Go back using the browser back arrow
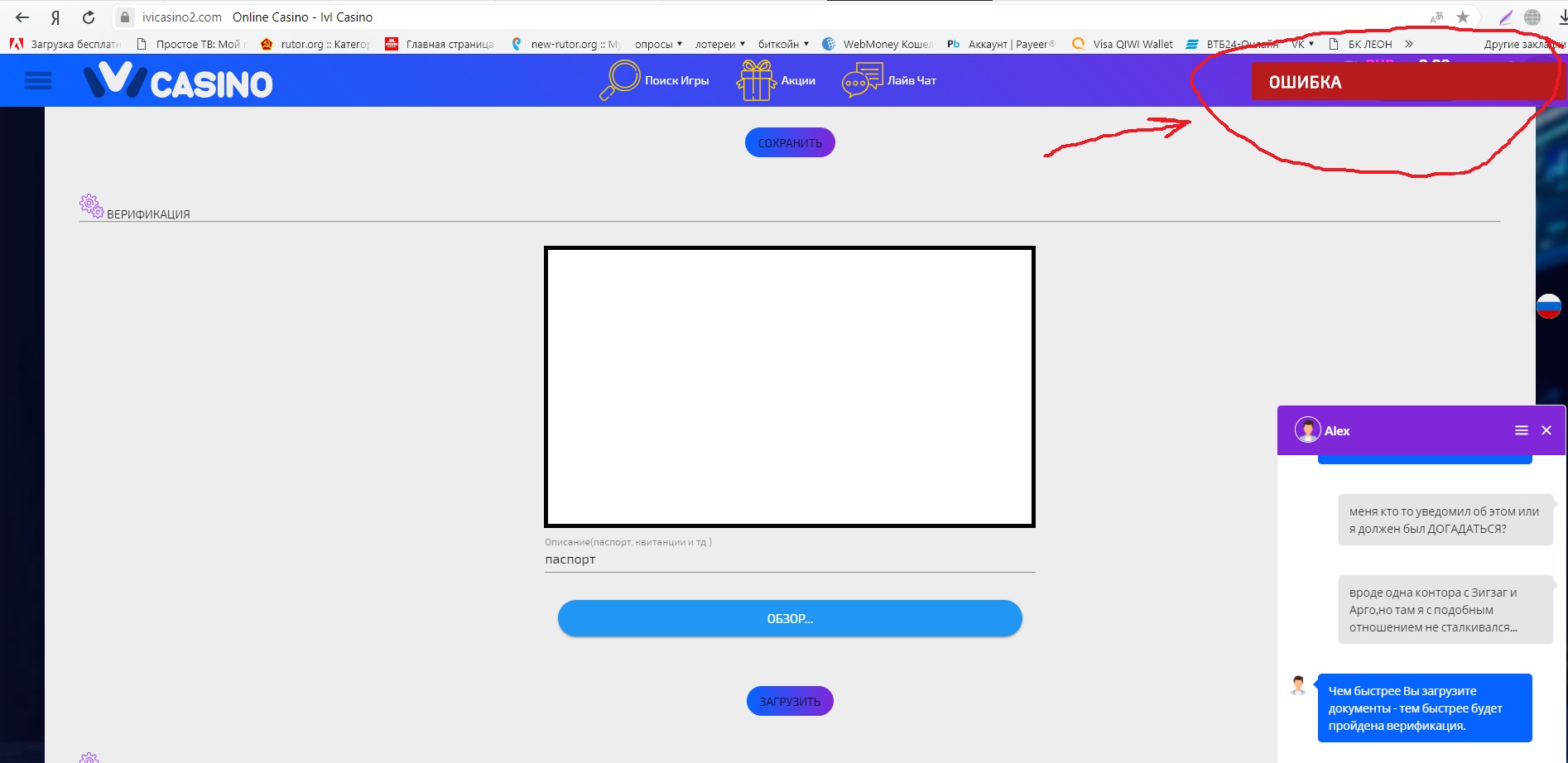Viewport: 1568px width, 763px height. click(x=22, y=17)
